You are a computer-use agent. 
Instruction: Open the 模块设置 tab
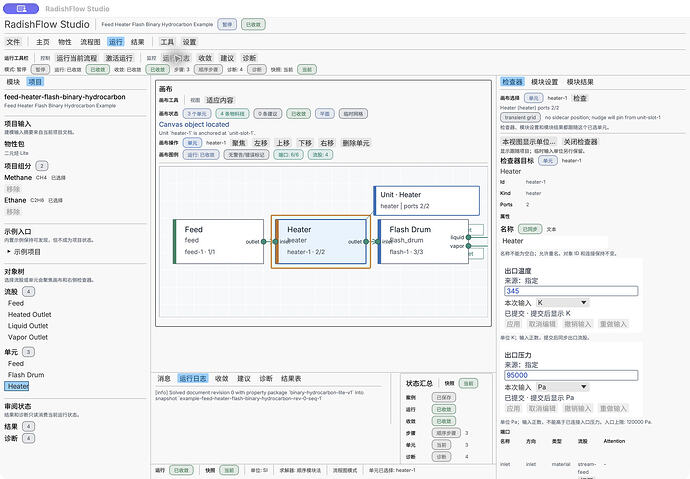tap(544, 82)
